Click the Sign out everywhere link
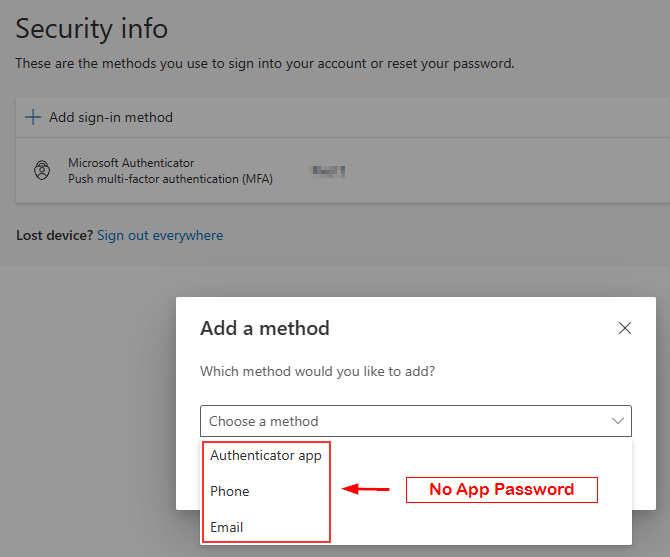Viewport: 670px width, 557px height. pos(160,236)
